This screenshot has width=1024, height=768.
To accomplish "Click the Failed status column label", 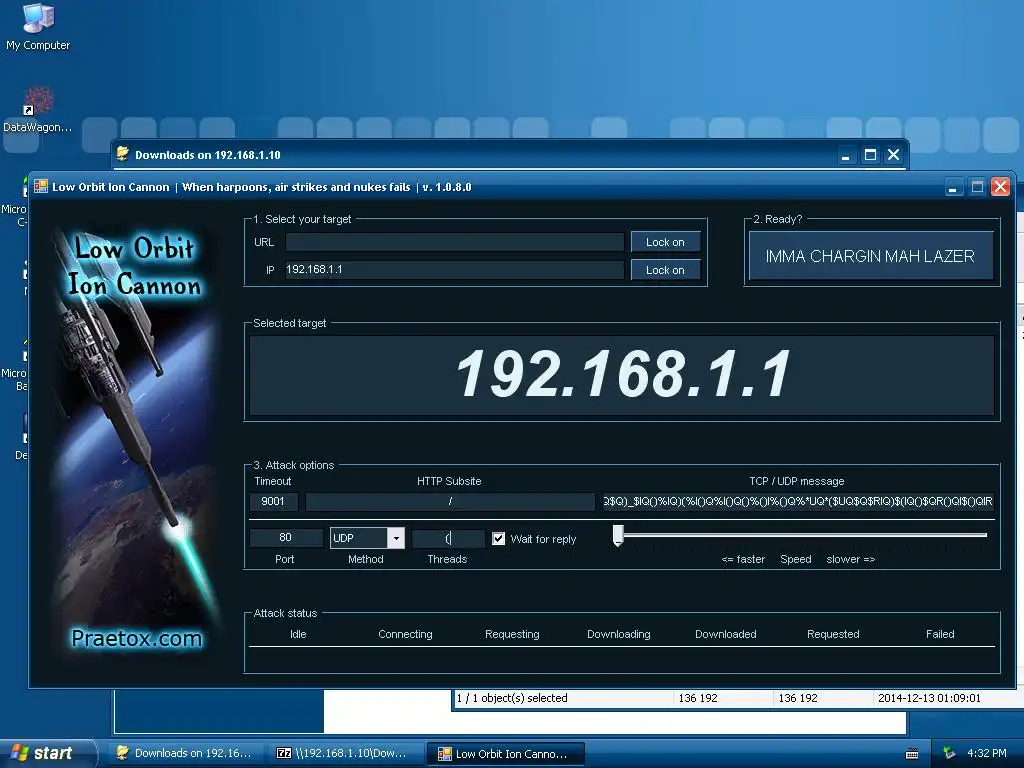I will [940, 634].
